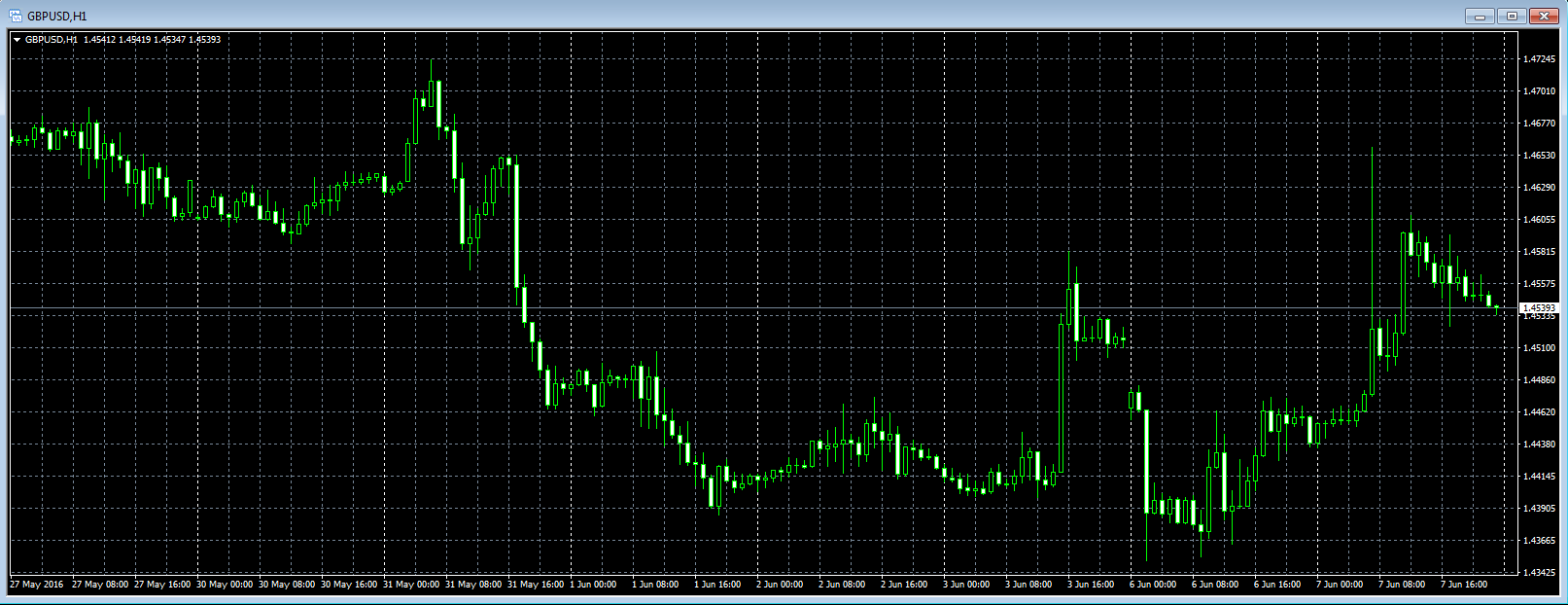Click the 31 May 08:00 time label
The width and height of the screenshot is (1568, 605).
(473, 585)
